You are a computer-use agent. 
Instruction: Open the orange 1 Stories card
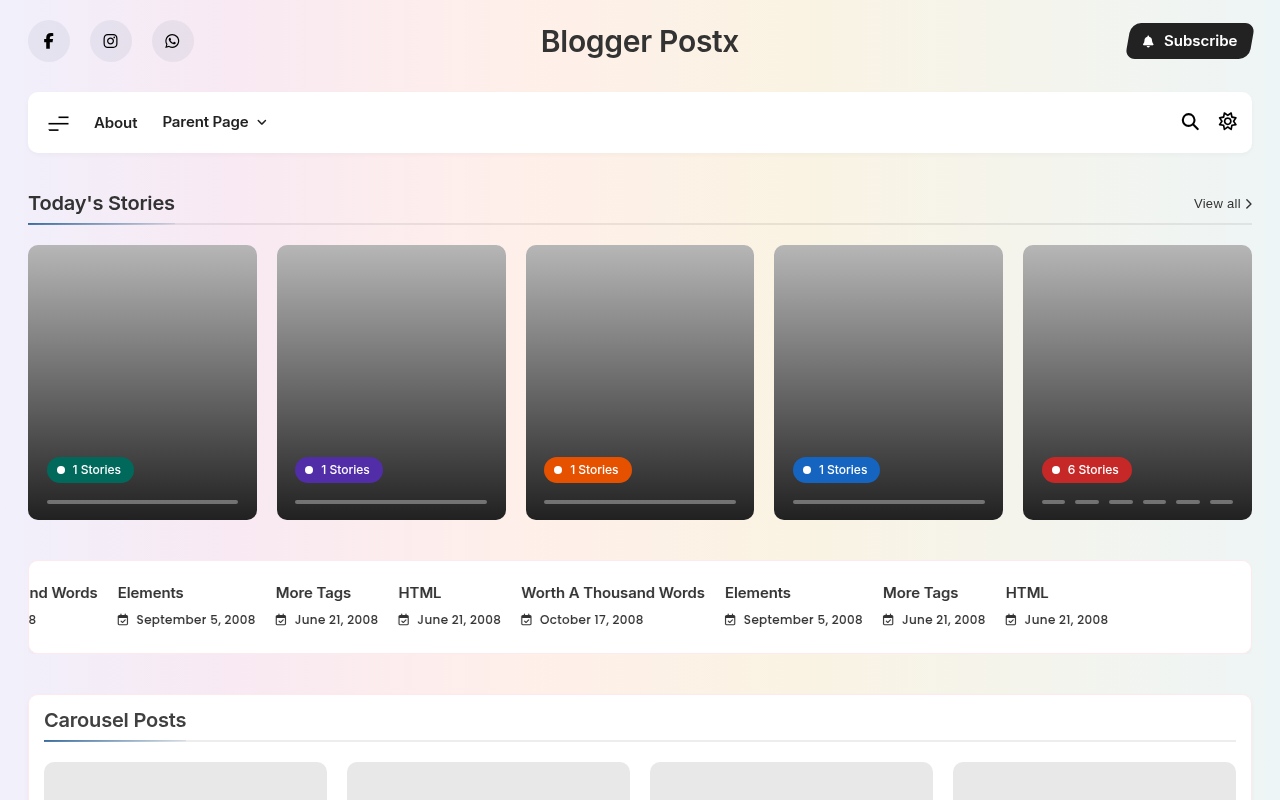640,382
